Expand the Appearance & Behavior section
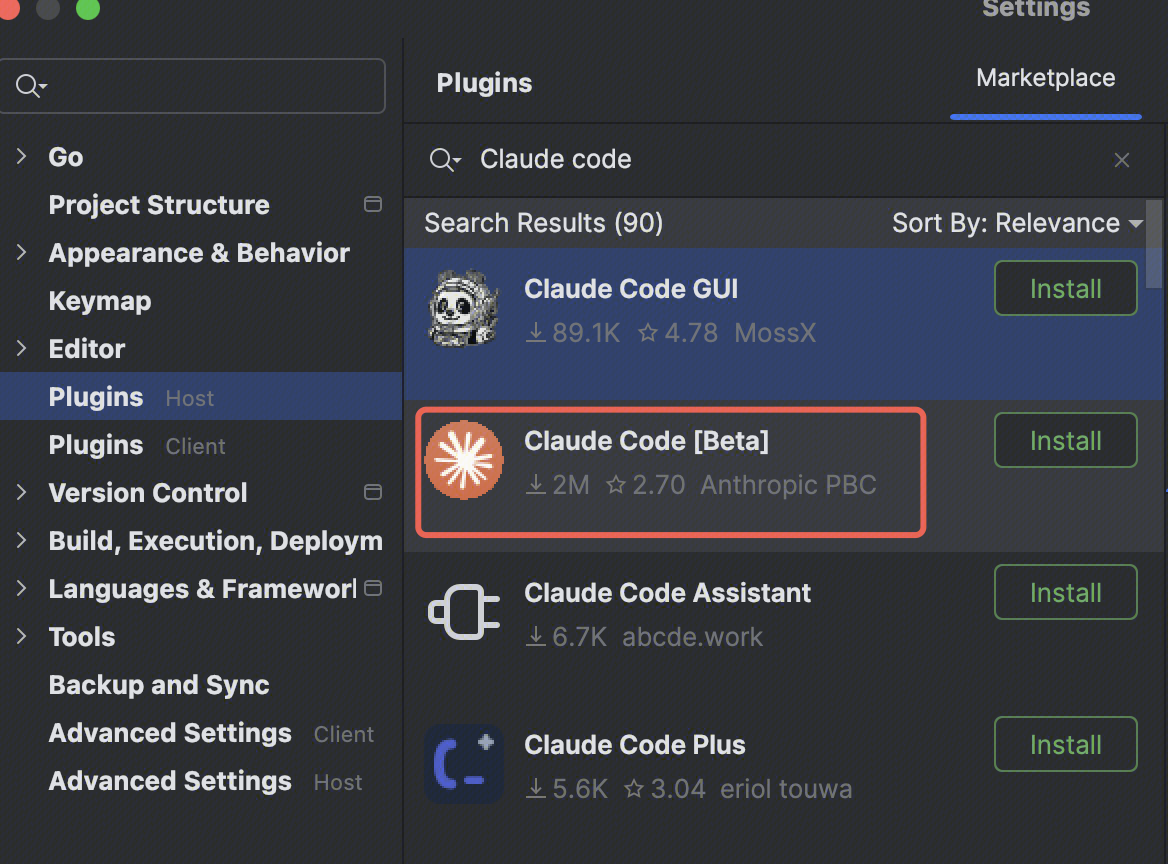 point(21,253)
